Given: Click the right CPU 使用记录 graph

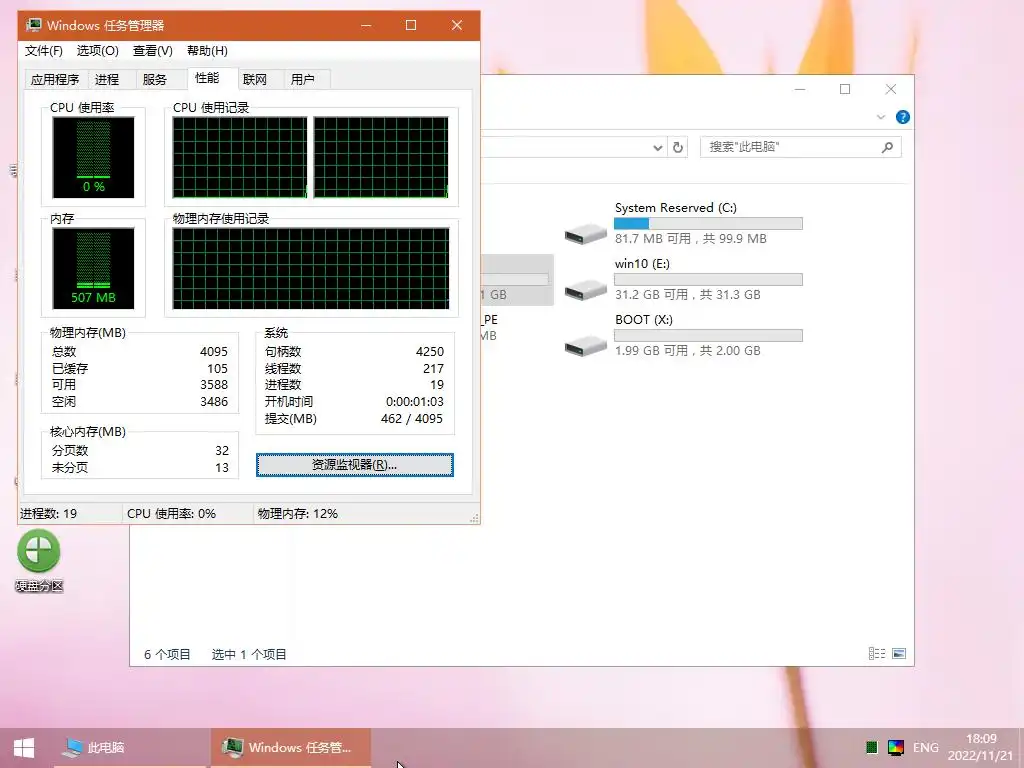Looking at the screenshot, I should [x=381, y=157].
